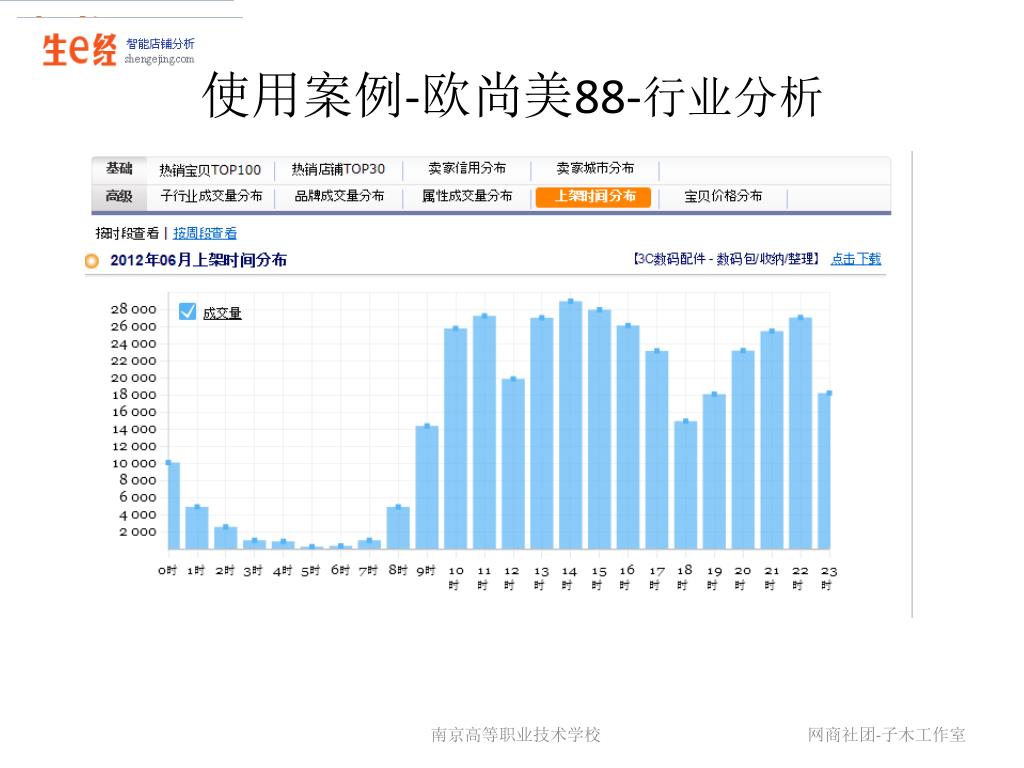This screenshot has width=1024, height=768.
Task: Click the 22时 bar in chart
Action: click(x=800, y=433)
